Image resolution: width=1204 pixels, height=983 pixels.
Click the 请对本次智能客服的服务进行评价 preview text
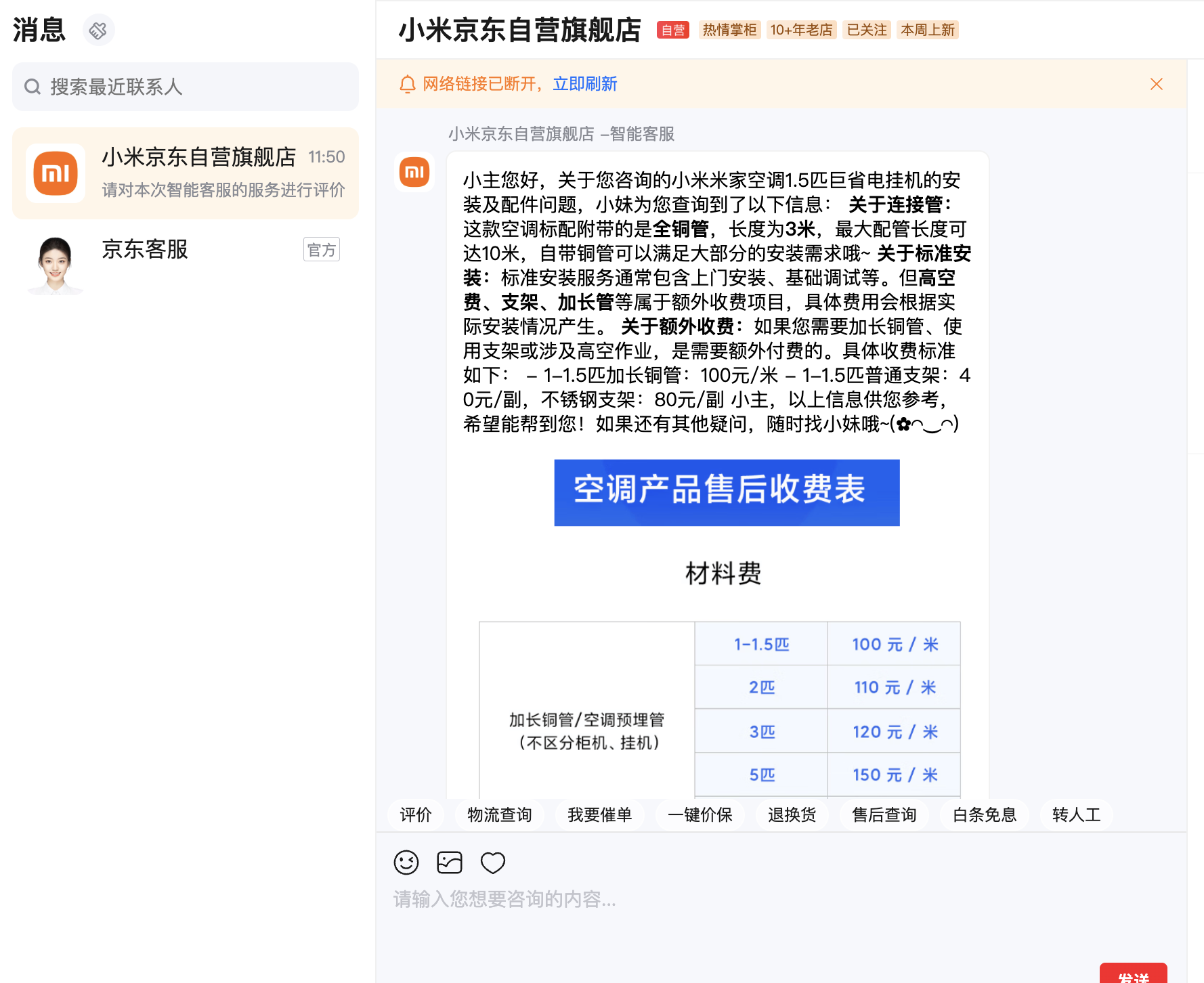pos(223,190)
